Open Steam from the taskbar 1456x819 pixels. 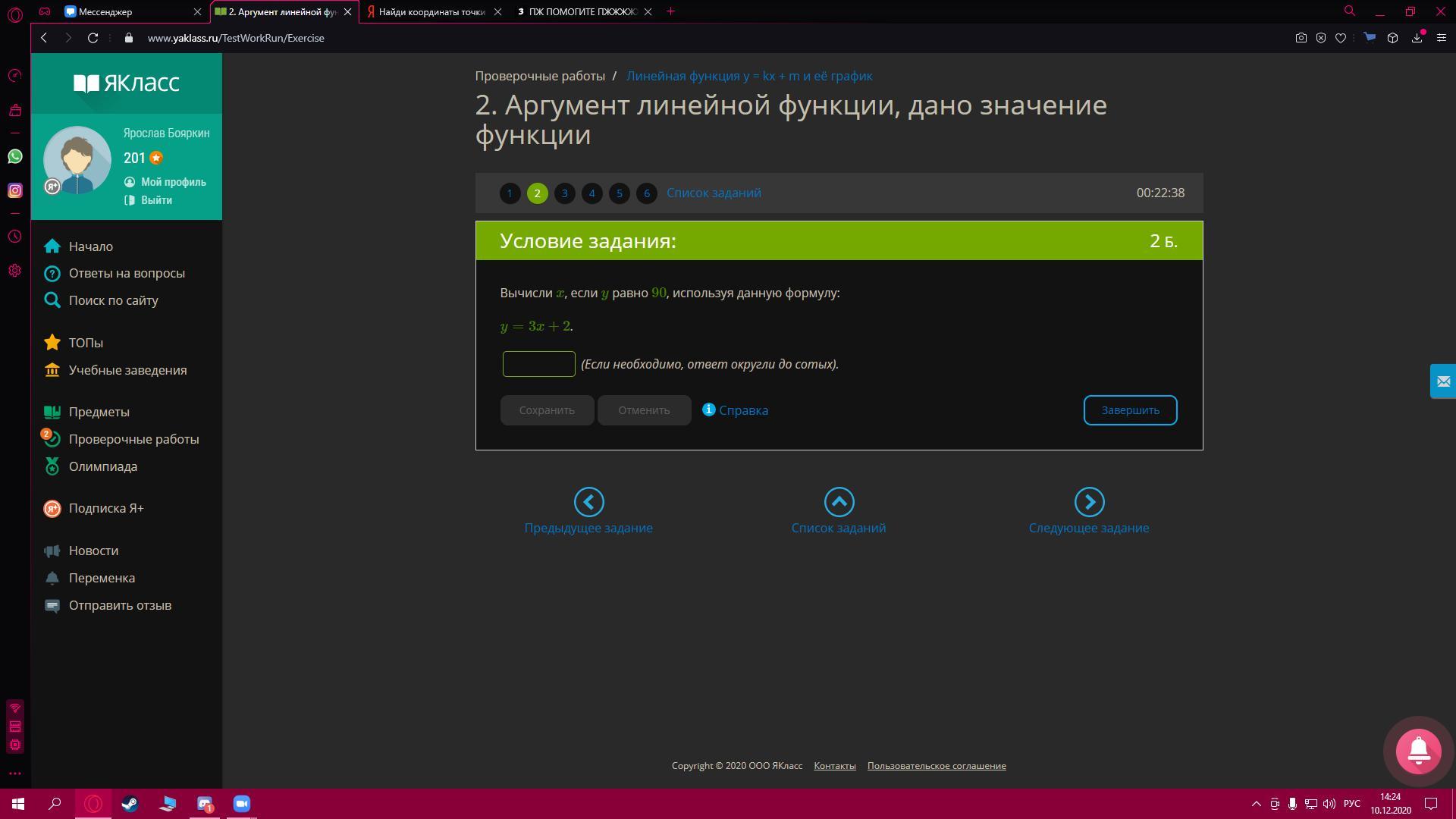click(130, 804)
